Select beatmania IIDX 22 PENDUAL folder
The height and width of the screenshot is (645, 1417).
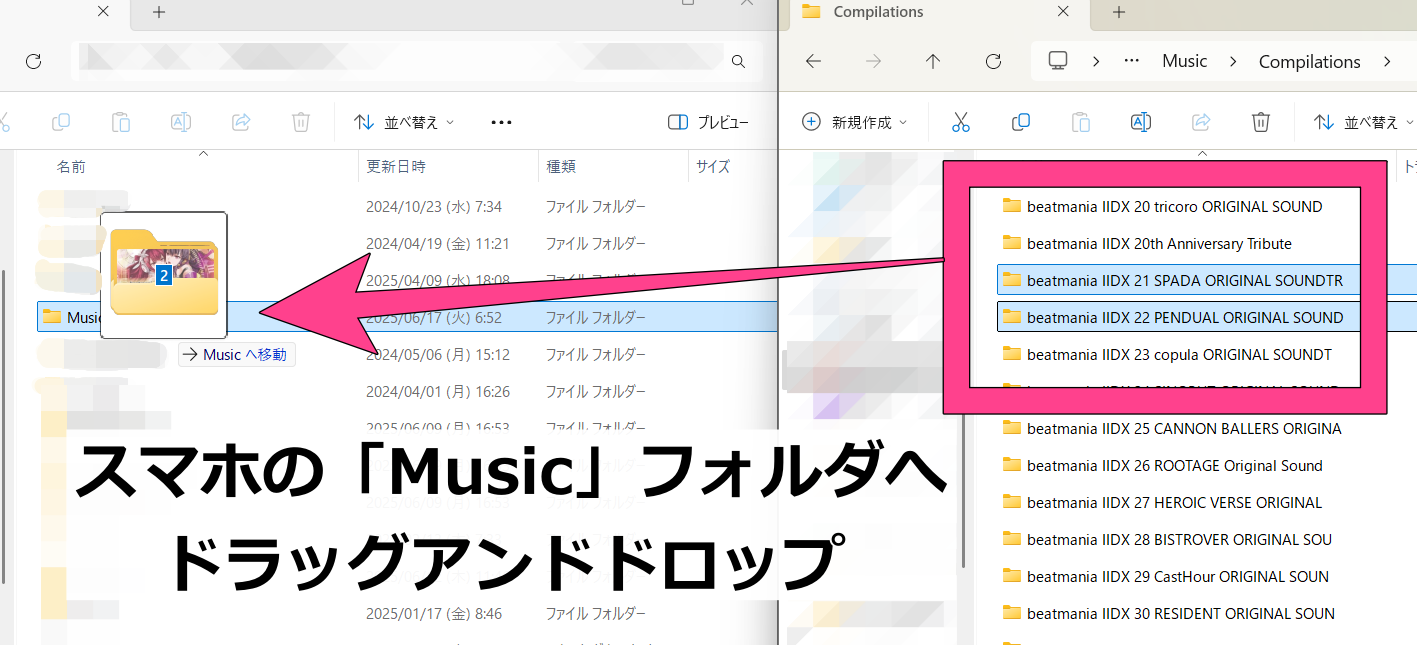pos(1172,317)
